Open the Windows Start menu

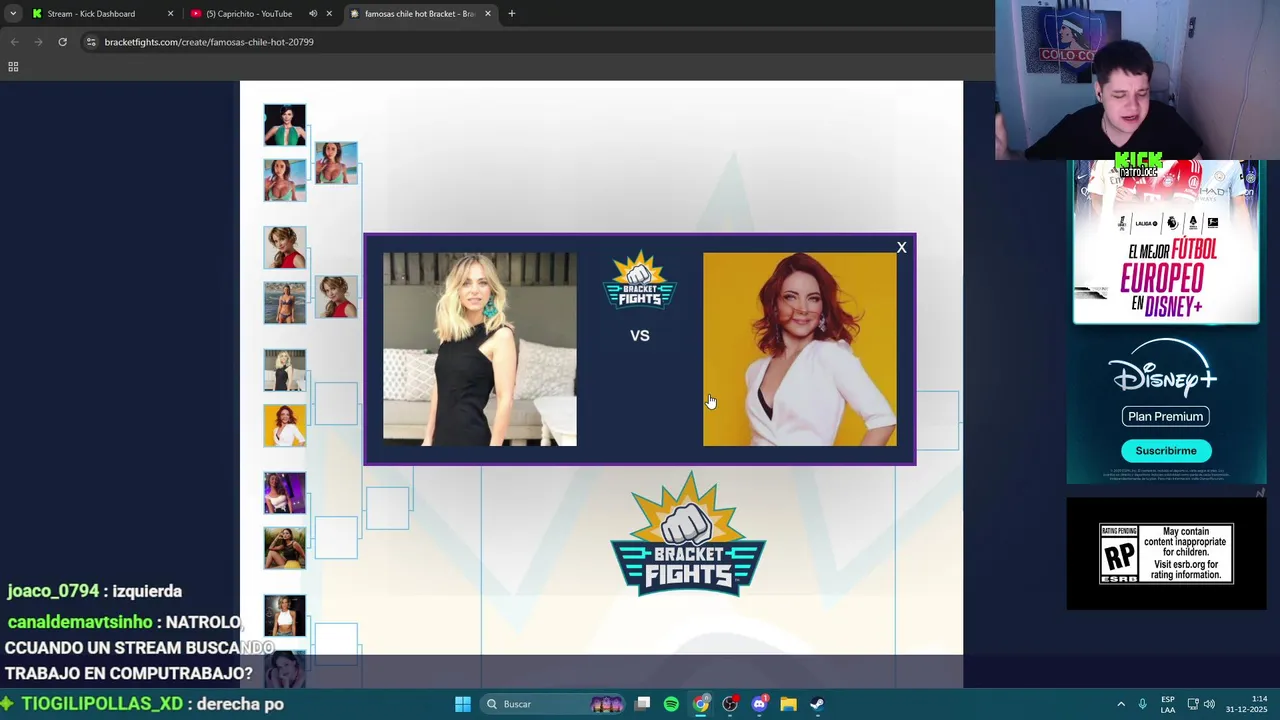click(x=463, y=704)
